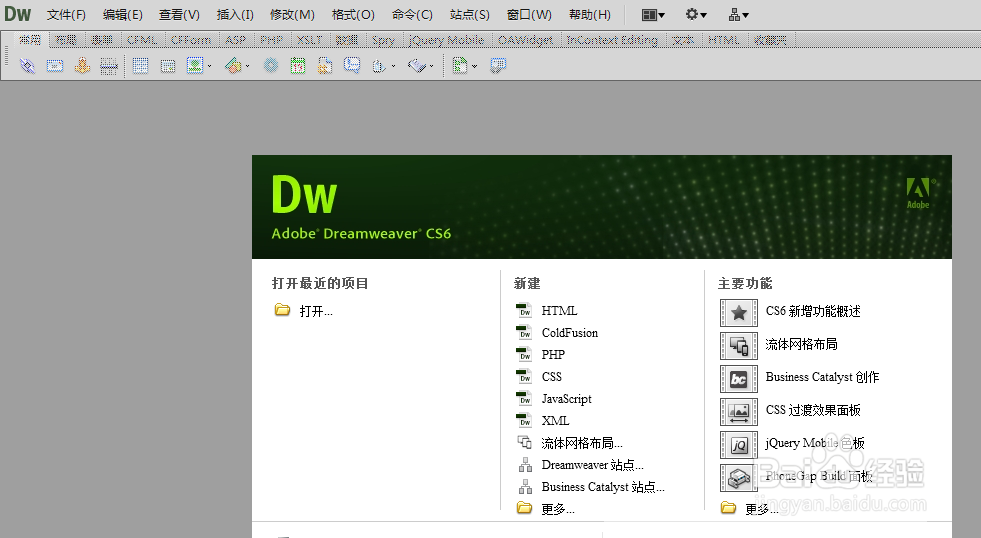Open the Tag Chooser icon
981x538 pixels.
click(498, 65)
